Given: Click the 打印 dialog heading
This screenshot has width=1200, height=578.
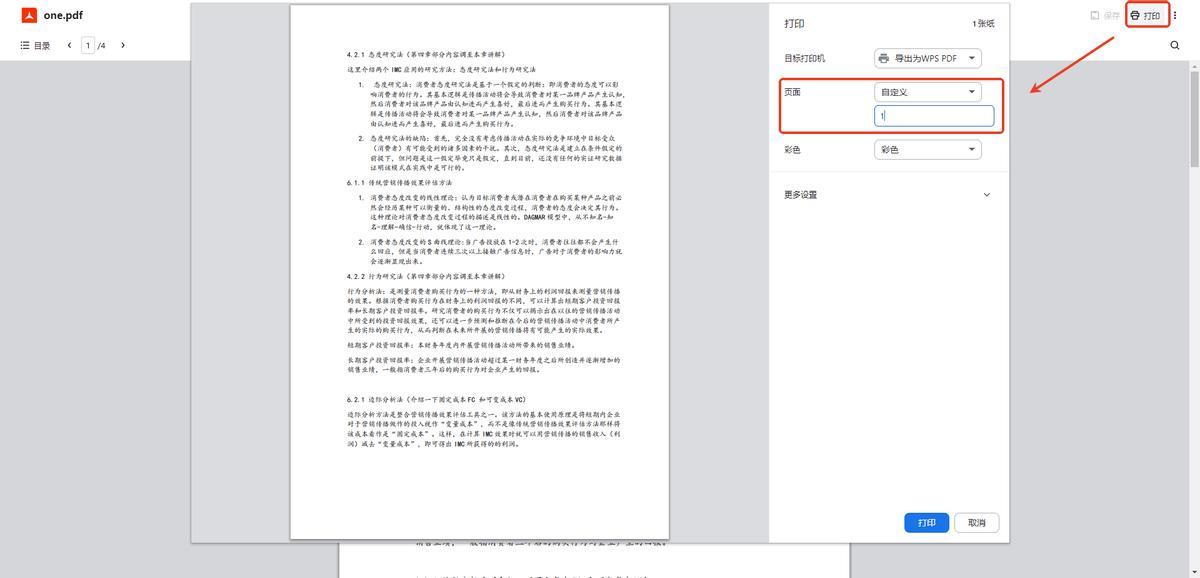Looking at the screenshot, I should (794, 23).
